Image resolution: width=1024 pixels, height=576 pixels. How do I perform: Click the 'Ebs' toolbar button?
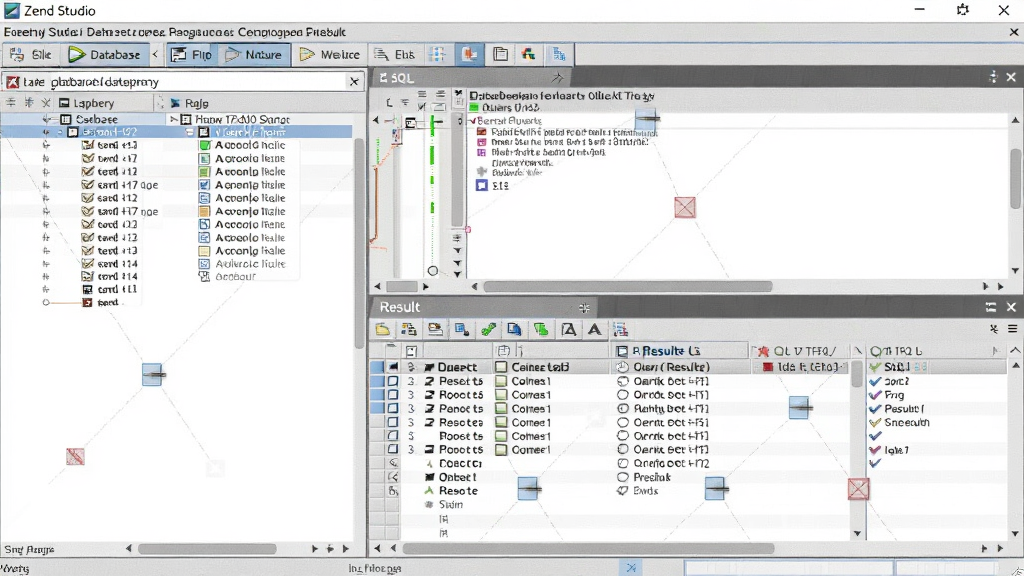394,55
